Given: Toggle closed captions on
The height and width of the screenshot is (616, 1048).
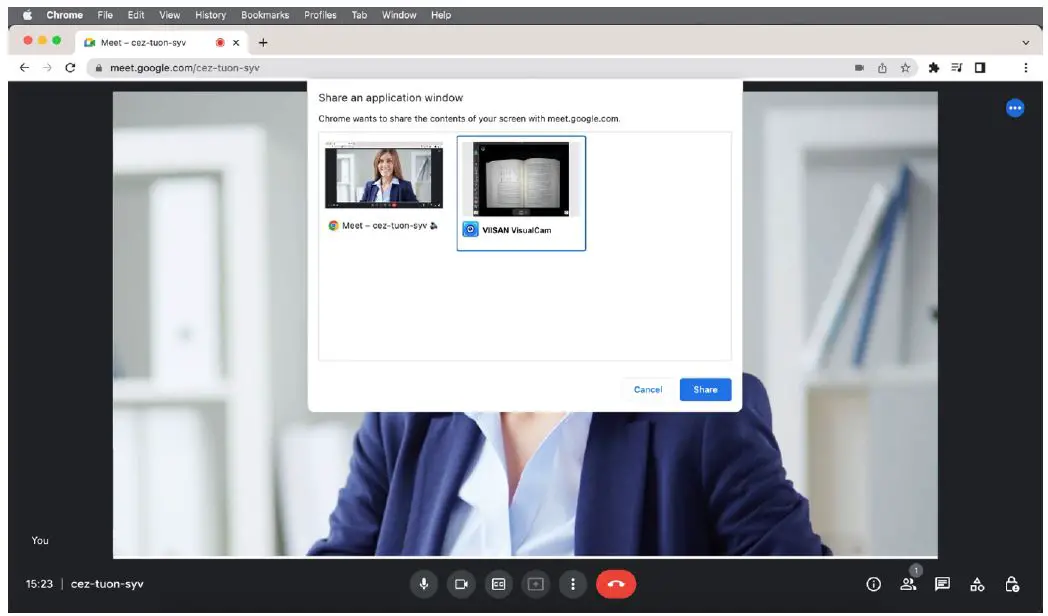Looking at the screenshot, I should 498,584.
